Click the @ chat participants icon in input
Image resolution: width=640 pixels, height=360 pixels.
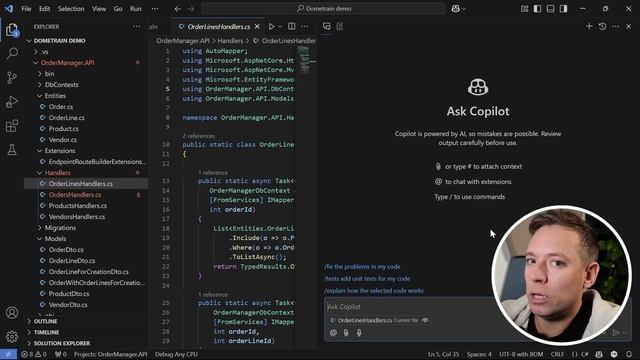pyautogui.click(x=333, y=333)
